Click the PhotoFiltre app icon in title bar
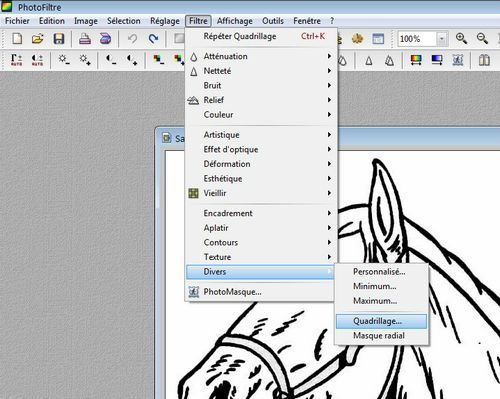Image resolution: width=500 pixels, height=399 pixels. 7,6
